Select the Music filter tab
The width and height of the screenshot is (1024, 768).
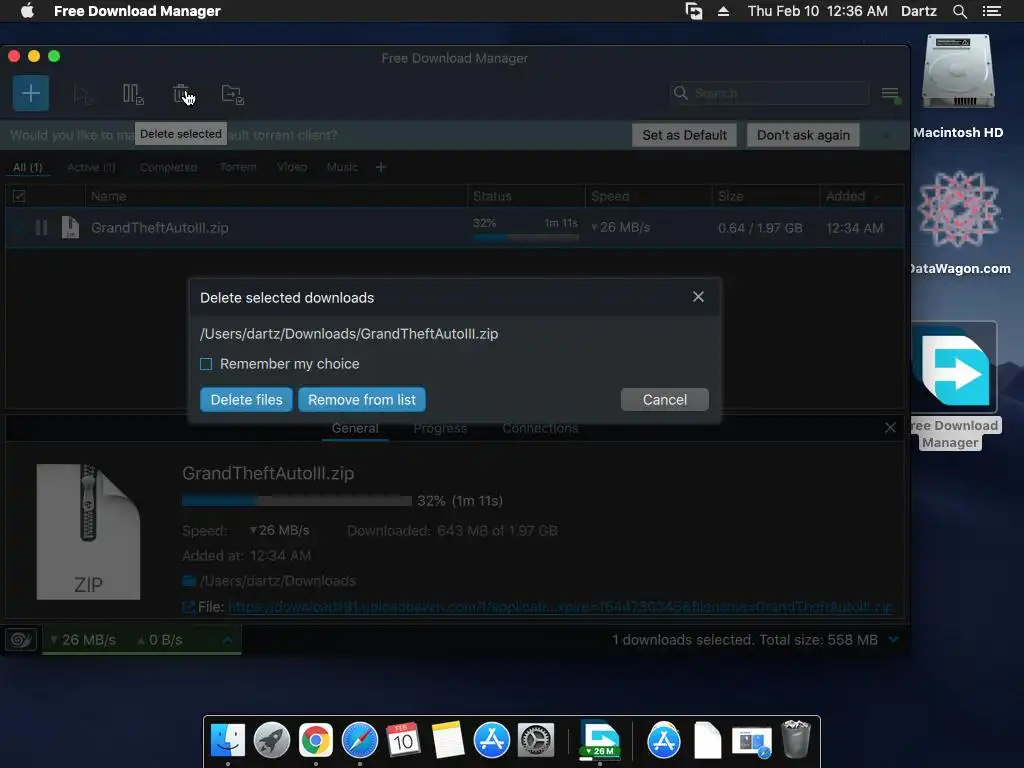click(342, 167)
